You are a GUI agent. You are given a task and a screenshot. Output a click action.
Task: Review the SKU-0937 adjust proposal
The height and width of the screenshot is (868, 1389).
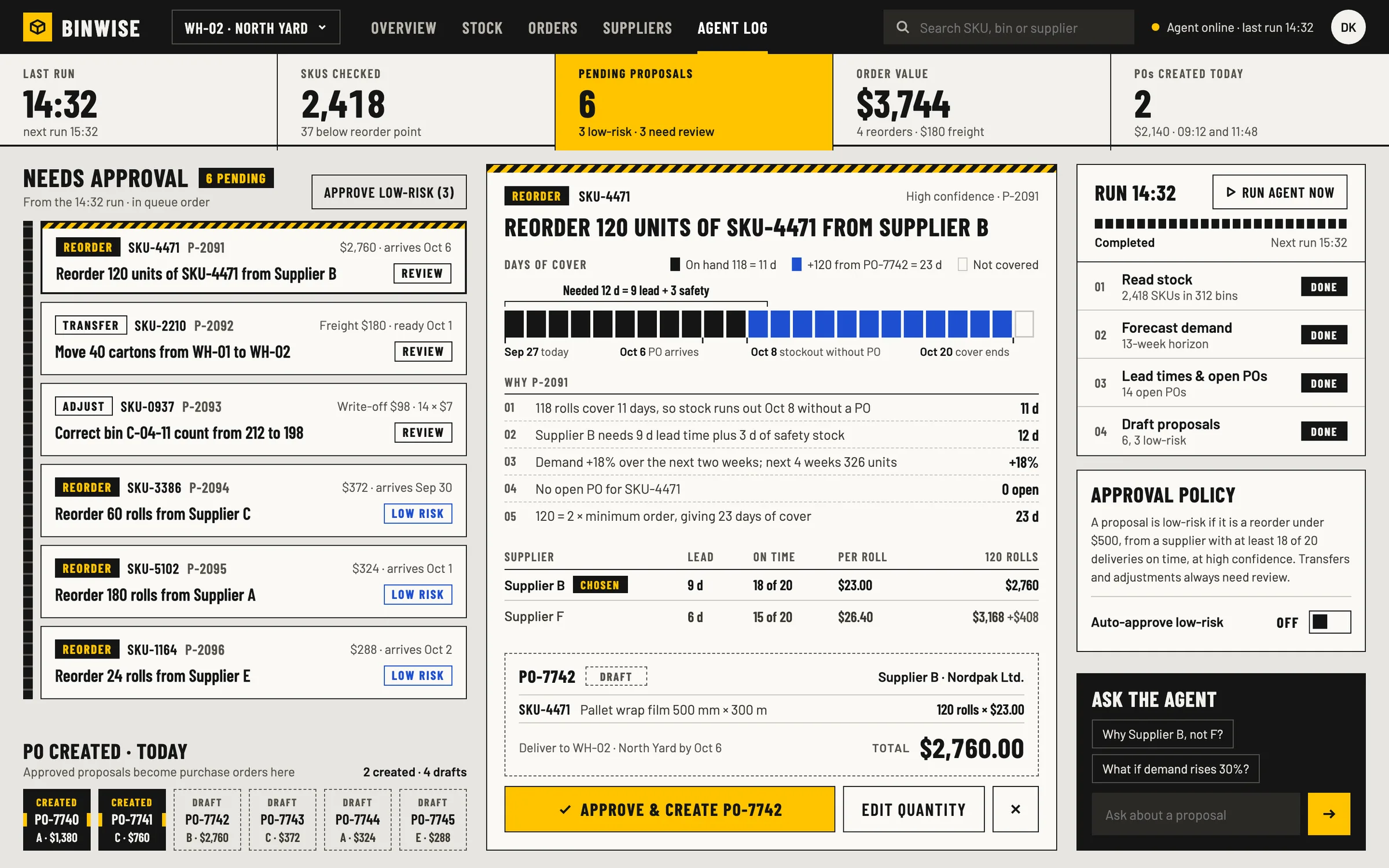pyautogui.click(x=423, y=432)
